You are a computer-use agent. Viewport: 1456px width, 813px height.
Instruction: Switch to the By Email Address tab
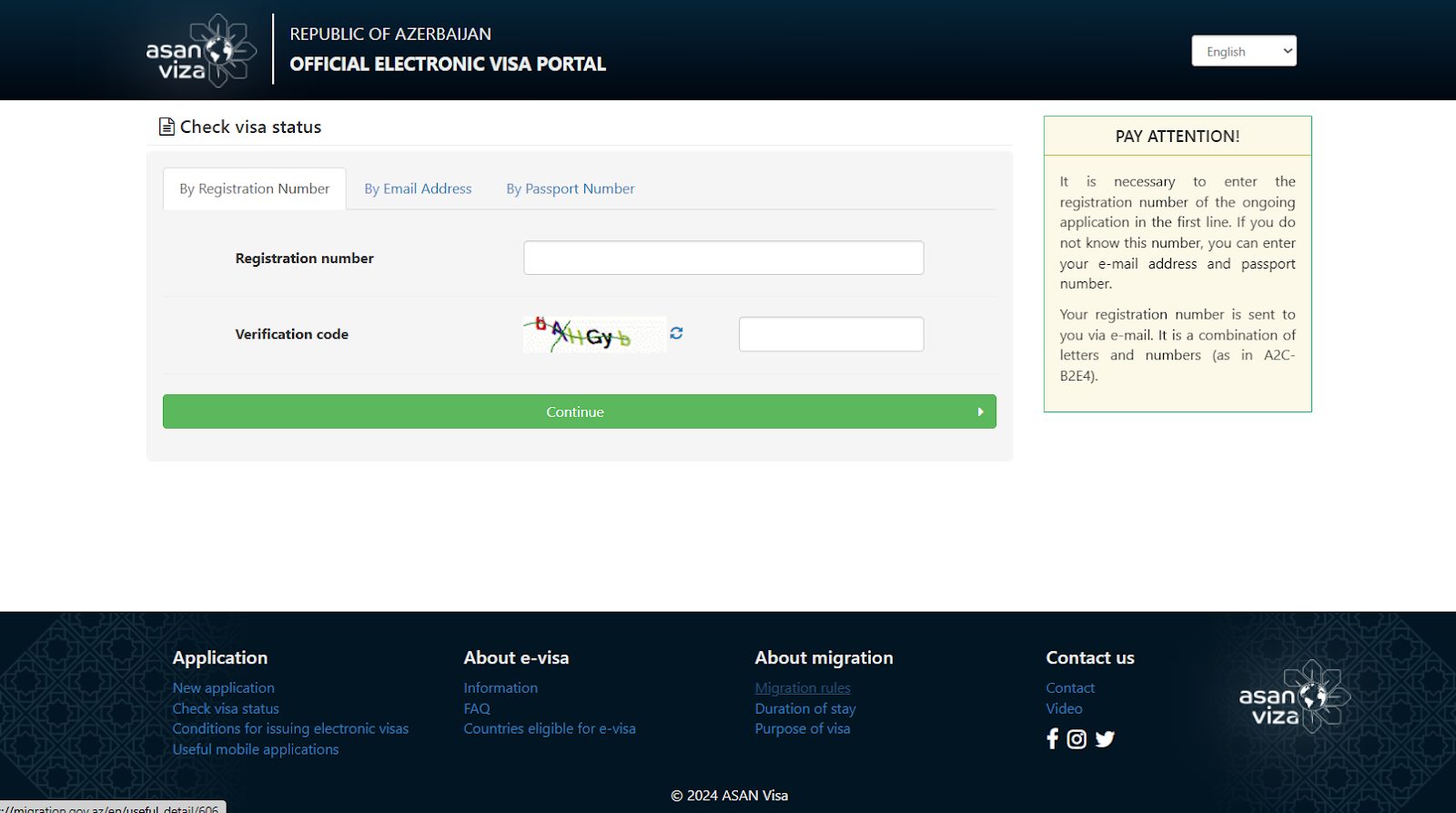tap(418, 188)
